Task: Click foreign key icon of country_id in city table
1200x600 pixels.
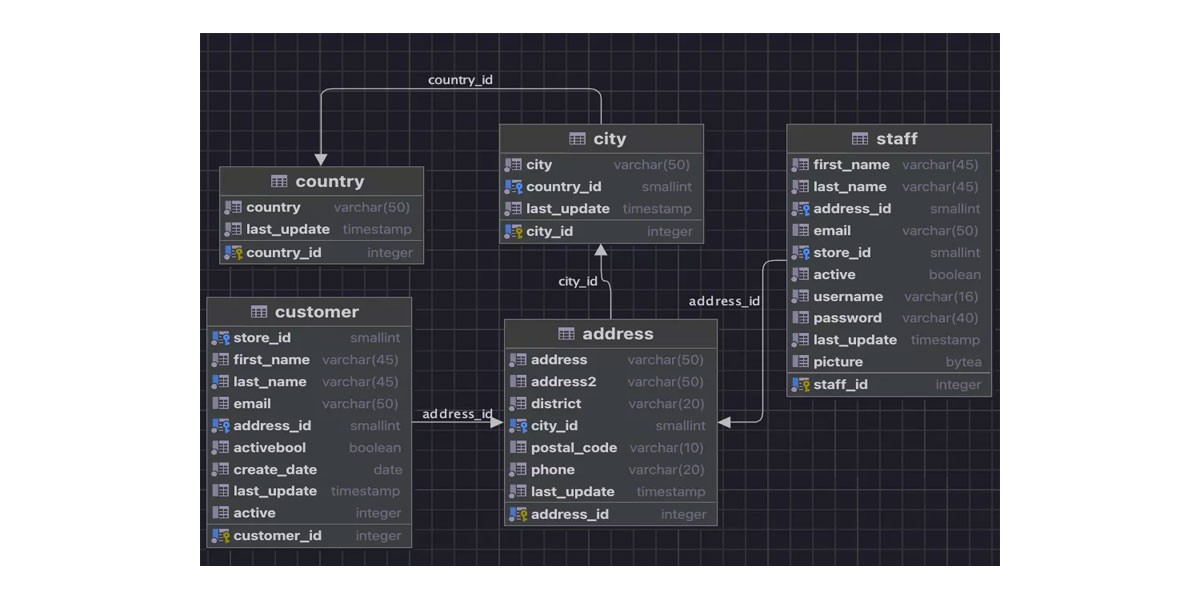Action: (x=514, y=187)
